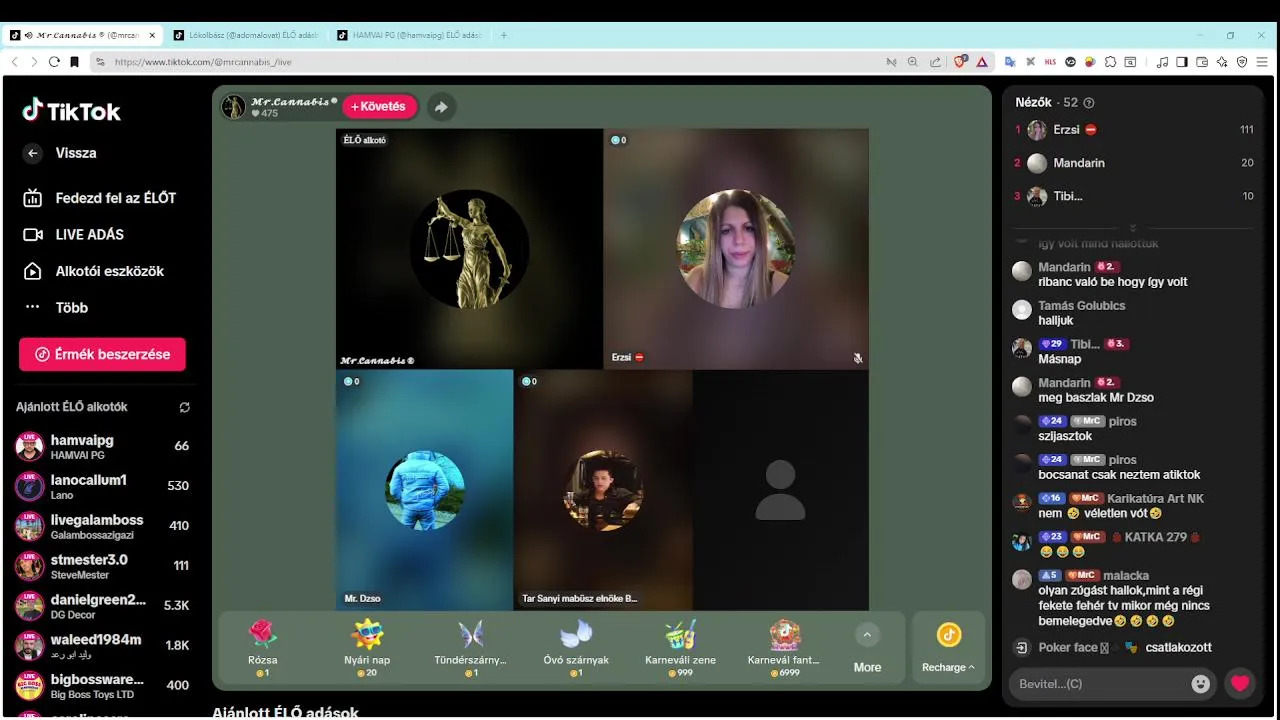This screenshot has width=1280, height=720.
Task: Click the Tar Sanyi guest tile
Action: (x=603, y=490)
